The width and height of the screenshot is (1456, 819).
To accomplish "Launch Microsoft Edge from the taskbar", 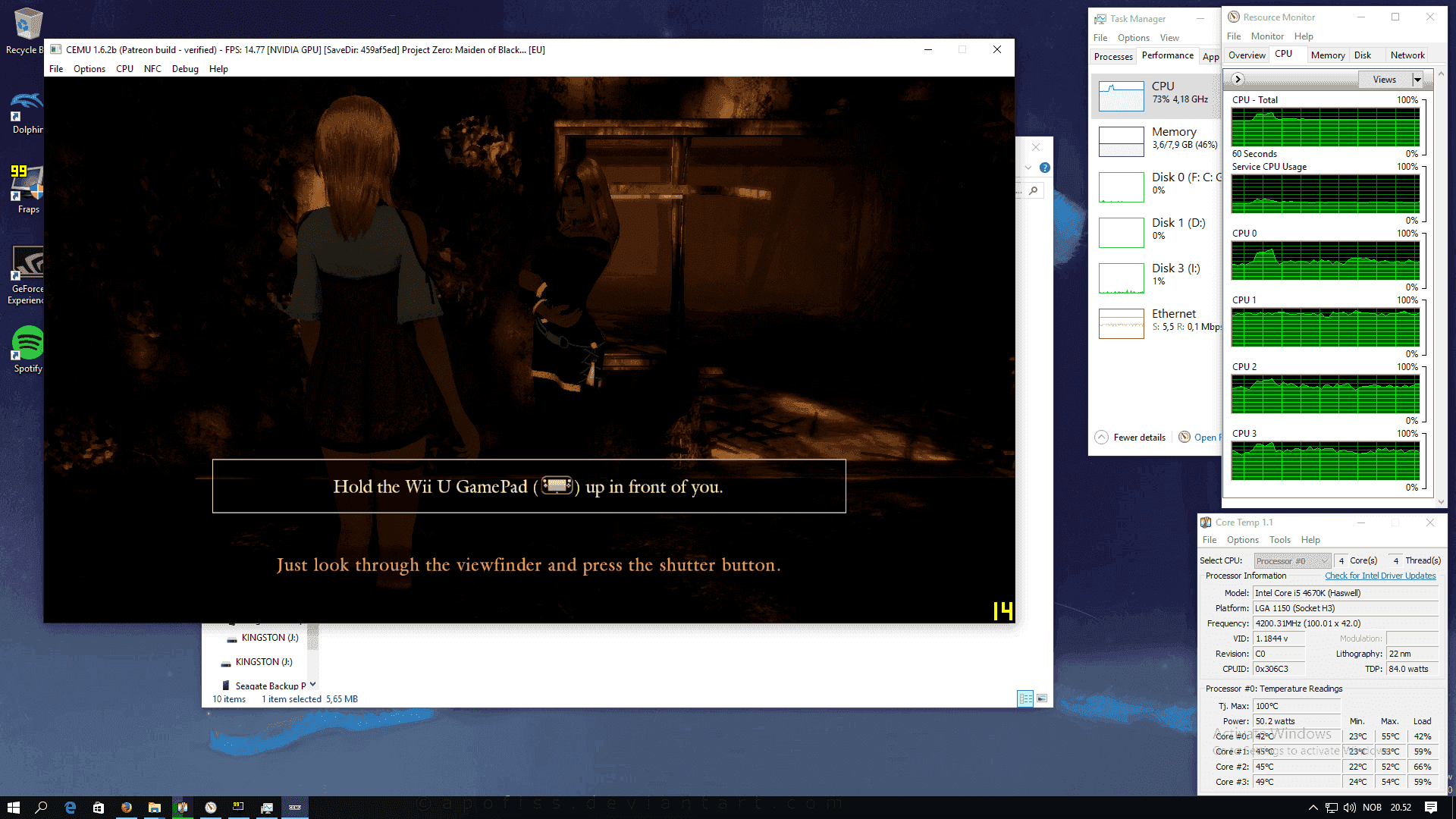I will [71, 808].
